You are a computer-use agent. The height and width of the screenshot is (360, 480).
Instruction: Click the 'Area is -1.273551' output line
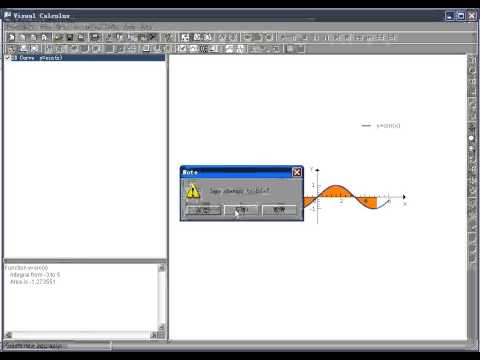coord(32,282)
